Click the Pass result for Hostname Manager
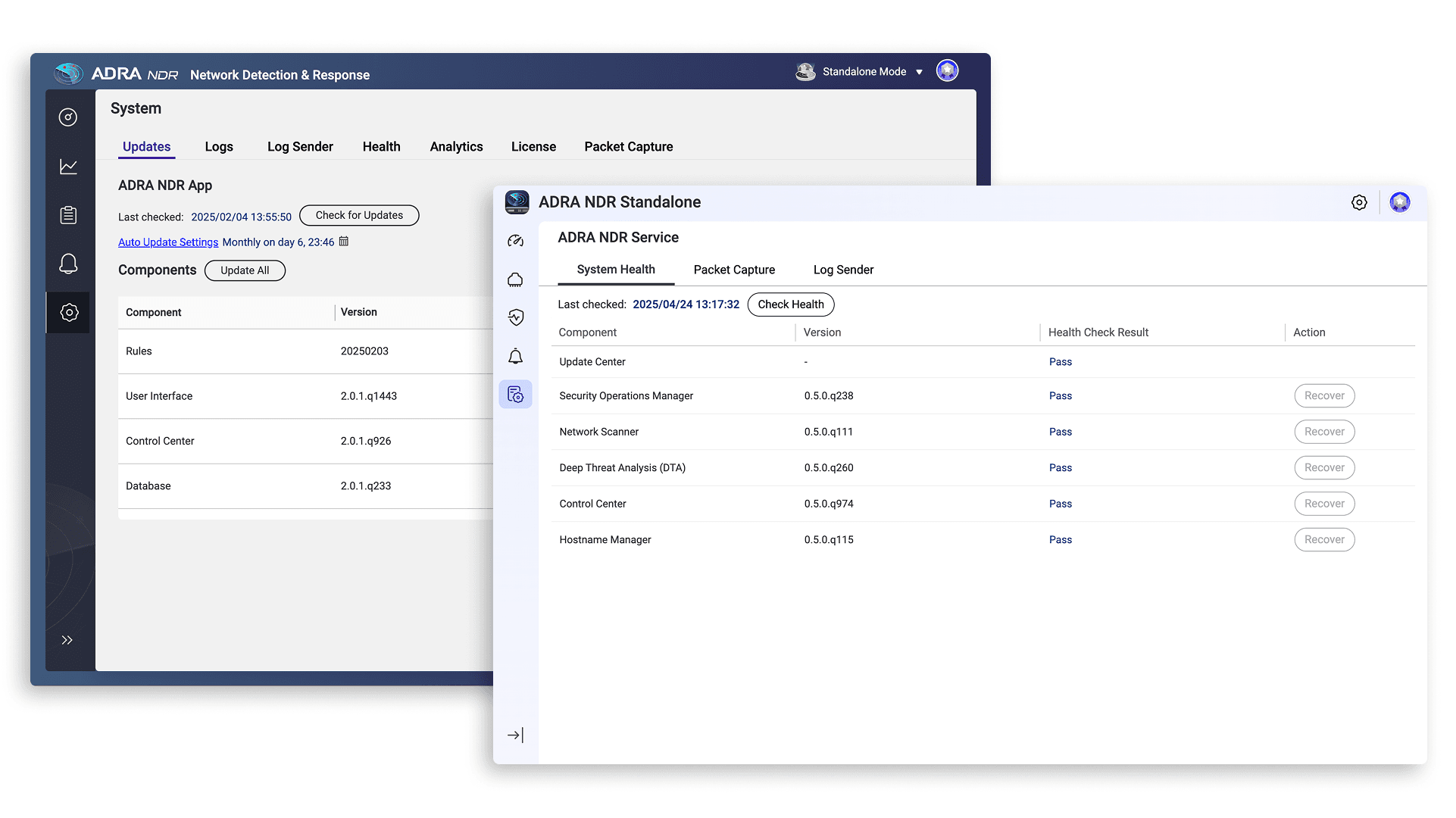This screenshot has width=1456, height=818. pos(1061,540)
